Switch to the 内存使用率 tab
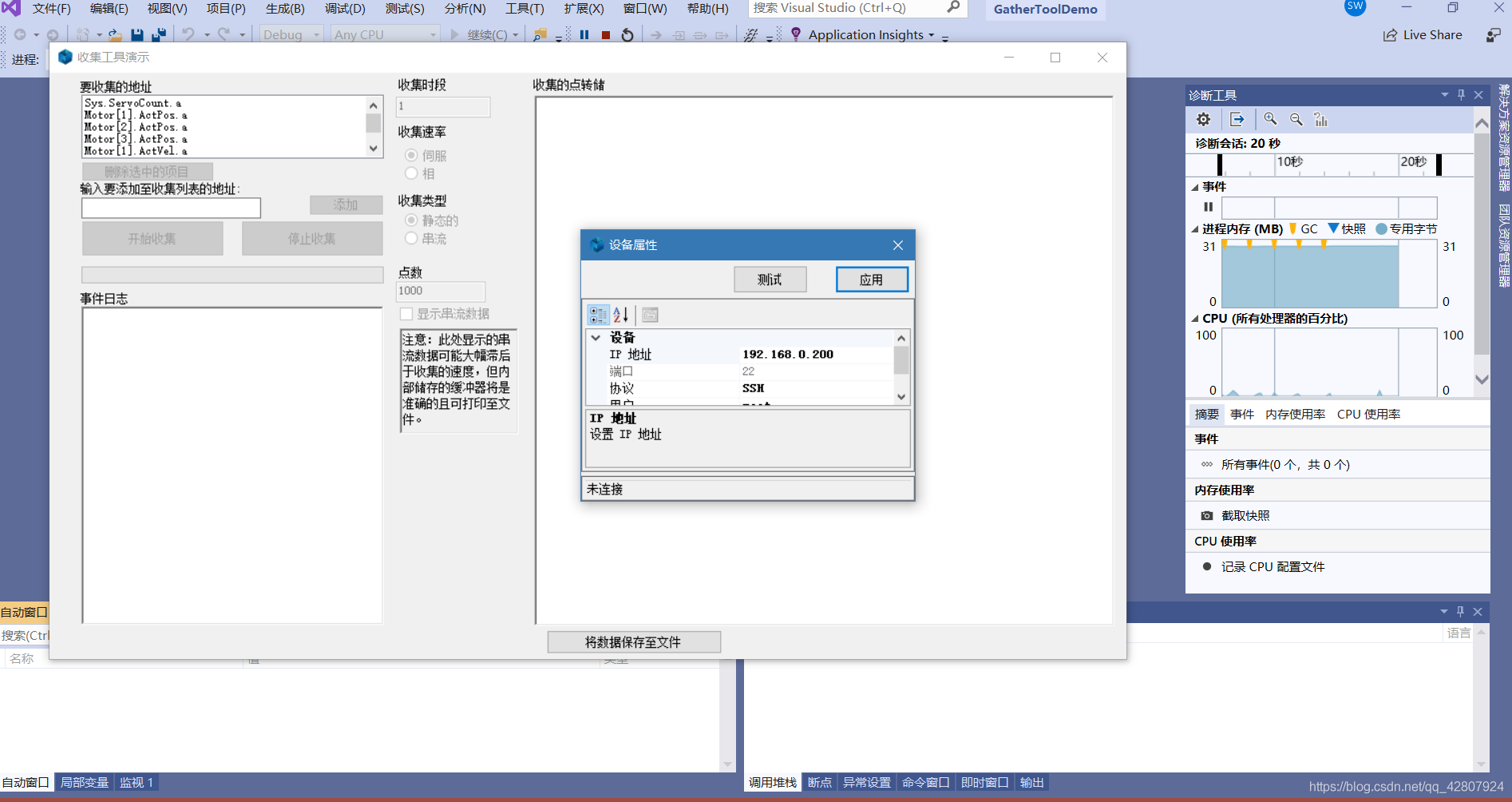Screen dimensions: 1512x802 (1295, 415)
